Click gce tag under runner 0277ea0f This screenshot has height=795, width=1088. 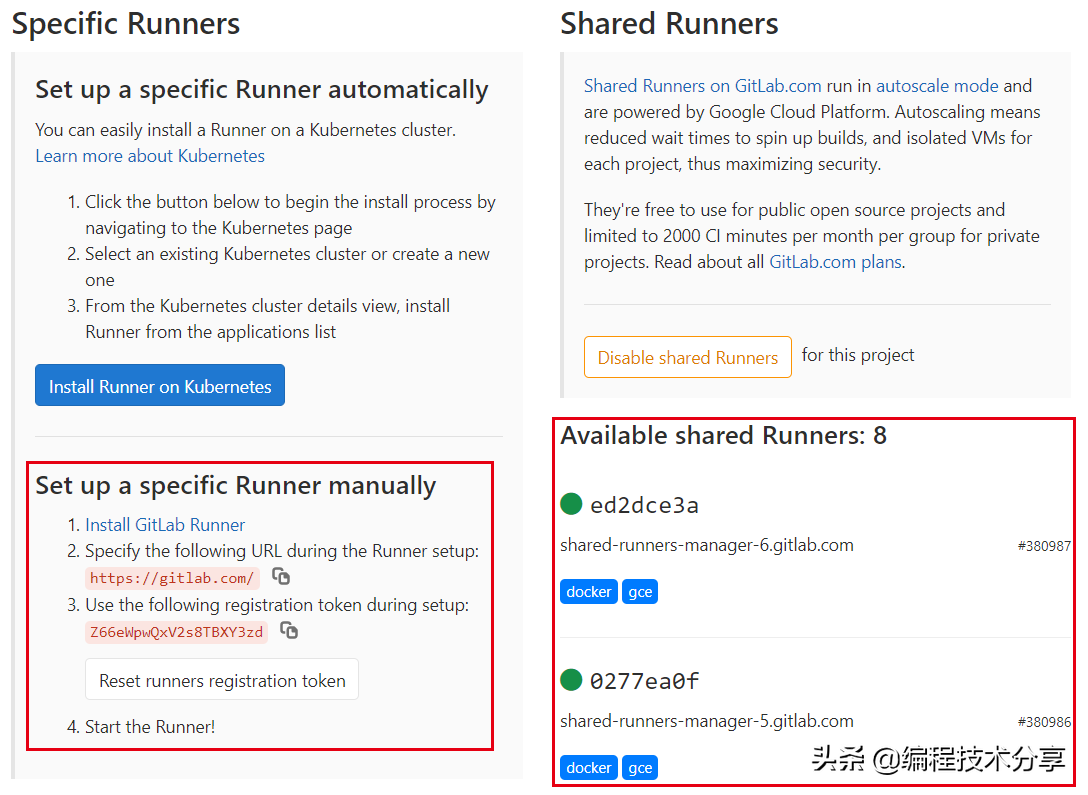[640, 768]
